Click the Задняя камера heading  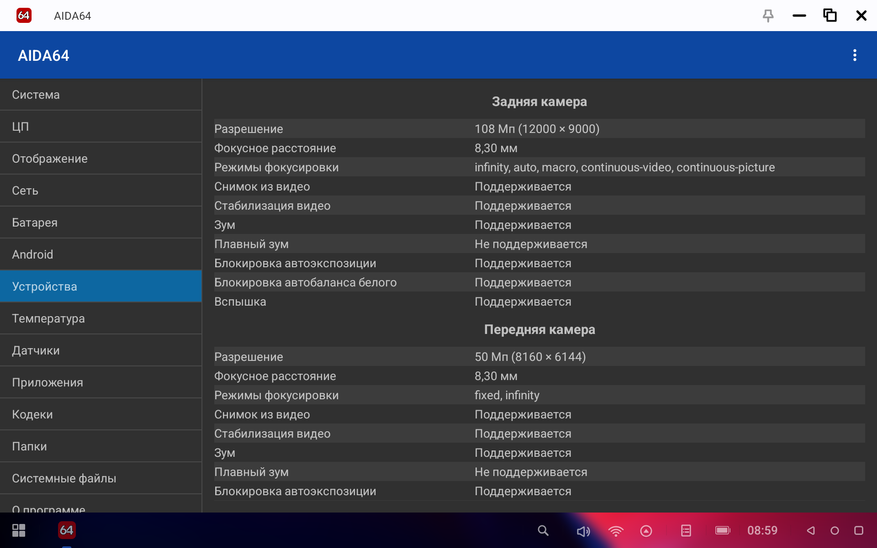pos(539,101)
